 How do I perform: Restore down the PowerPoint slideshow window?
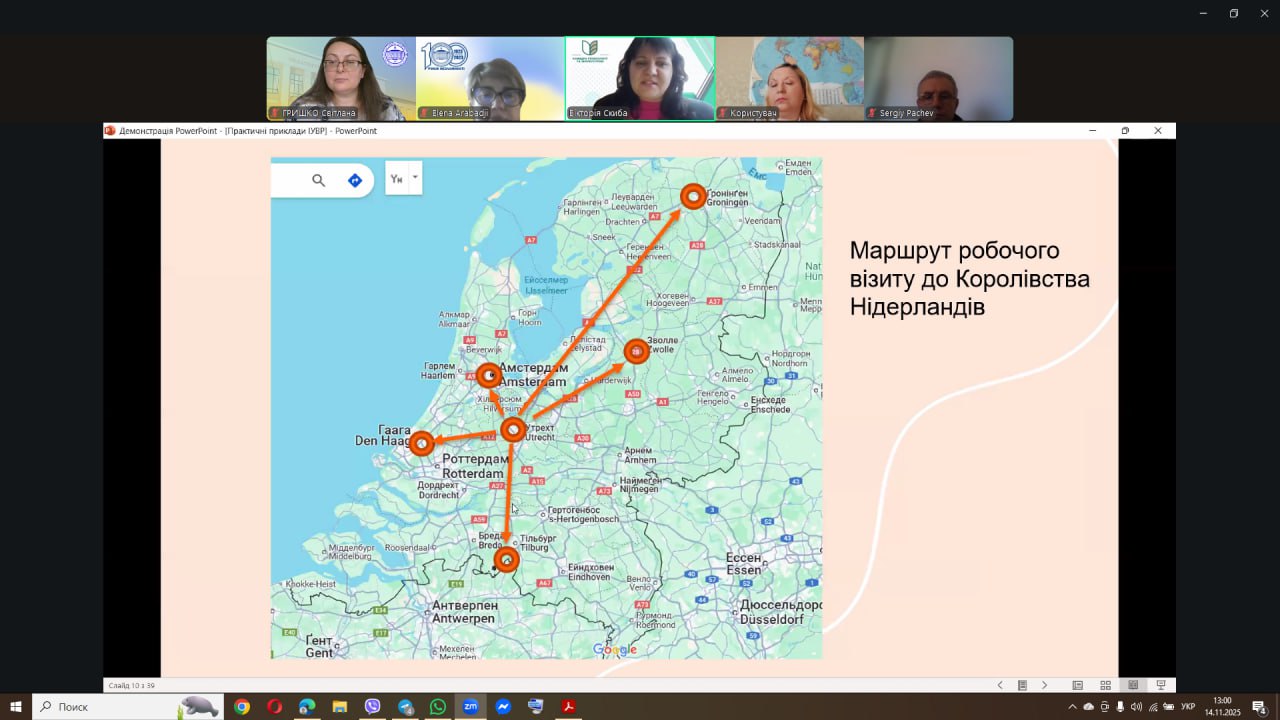click(1125, 131)
